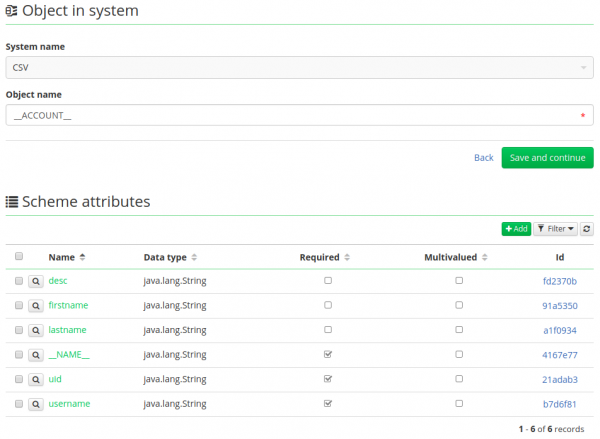This screenshot has width=600, height=439.
Task: Select the __NAME__ row checkbox
Action: (x=19, y=355)
